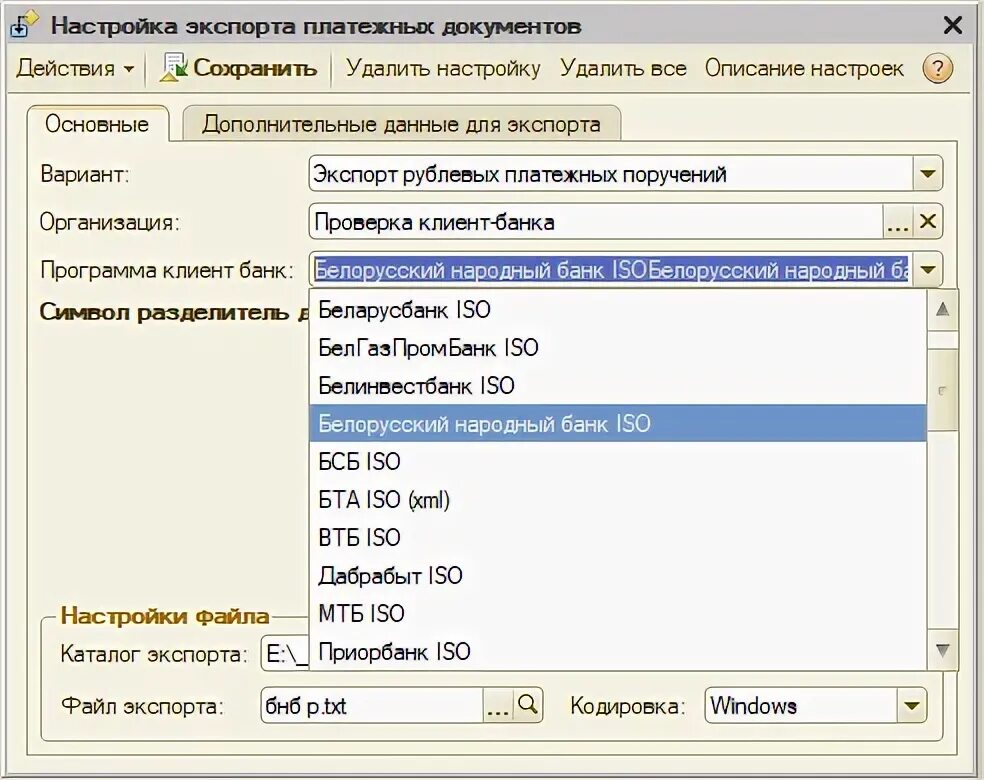Click the window title document icon
The image size is (984, 780).
[x=24, y=25]
